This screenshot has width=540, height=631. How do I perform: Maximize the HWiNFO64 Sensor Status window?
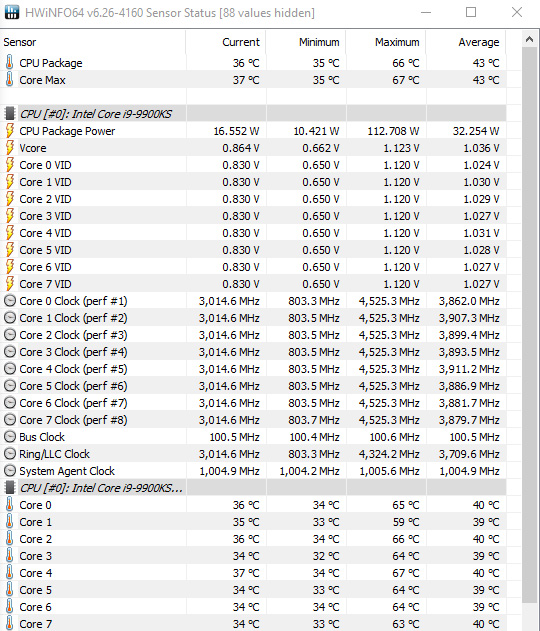pyautogui.click(x=471, y=12)
